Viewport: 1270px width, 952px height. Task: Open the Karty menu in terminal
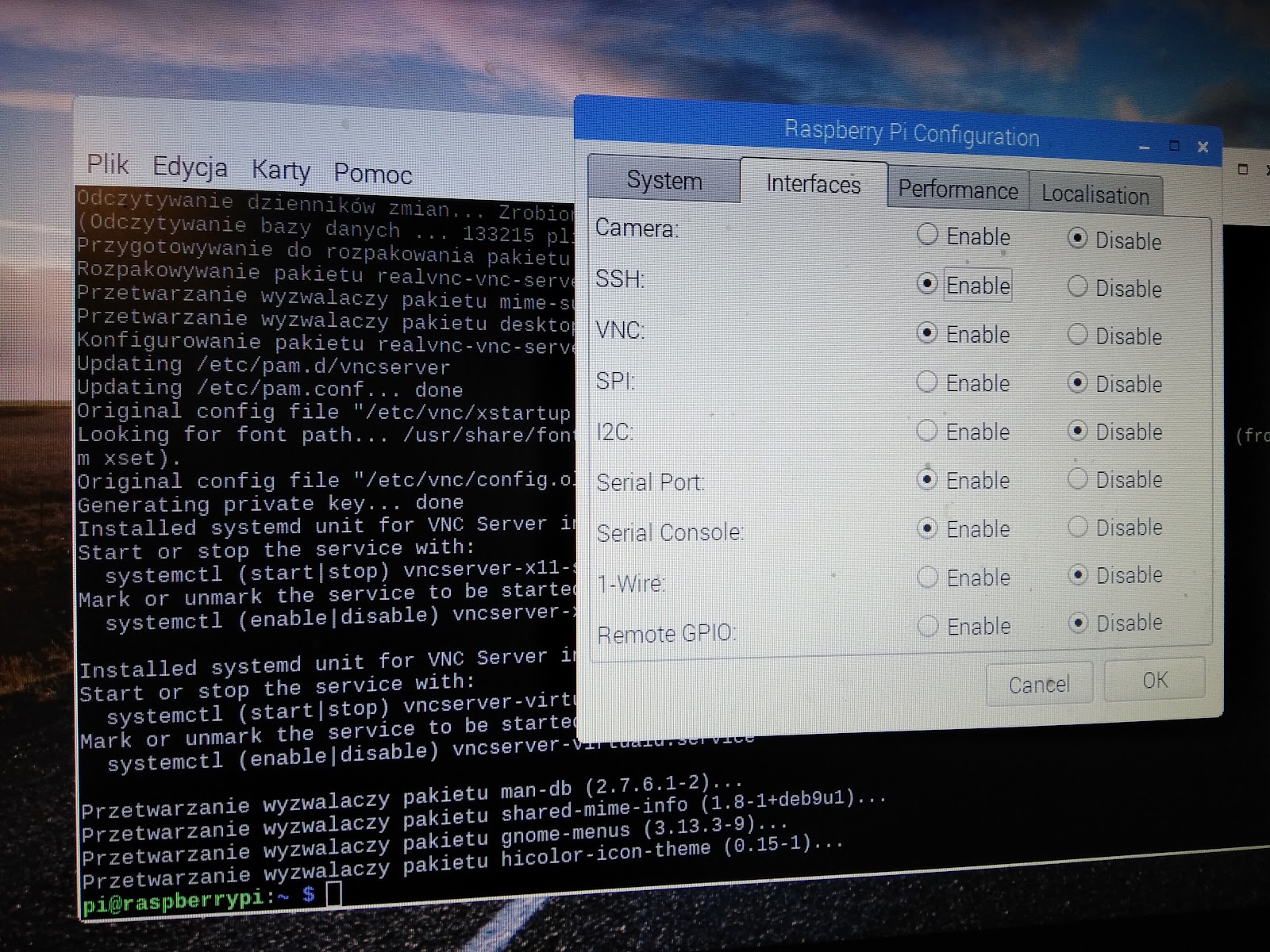[x=281, y=170]
